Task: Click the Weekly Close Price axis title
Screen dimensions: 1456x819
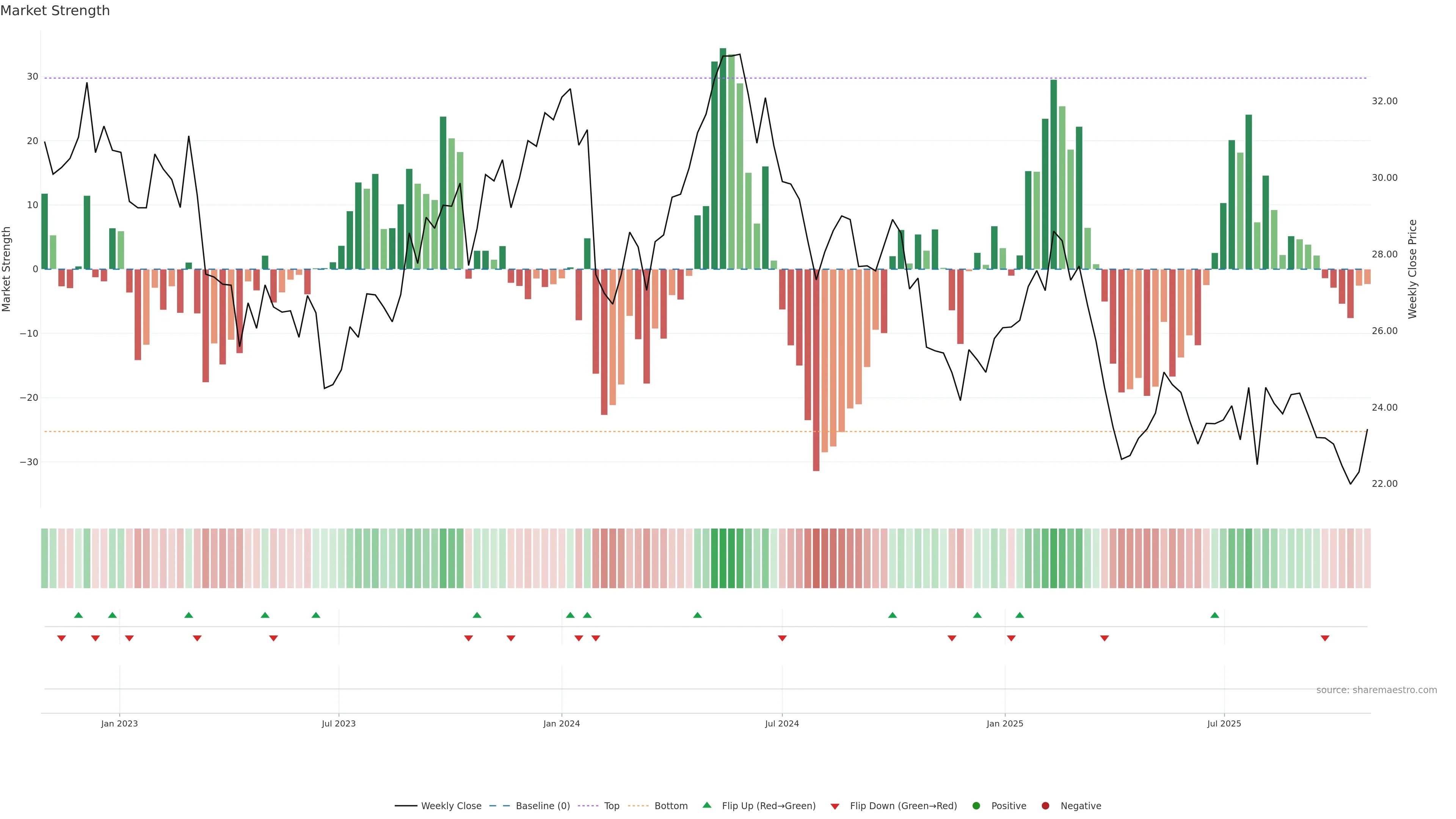Action: [1412, 269]
